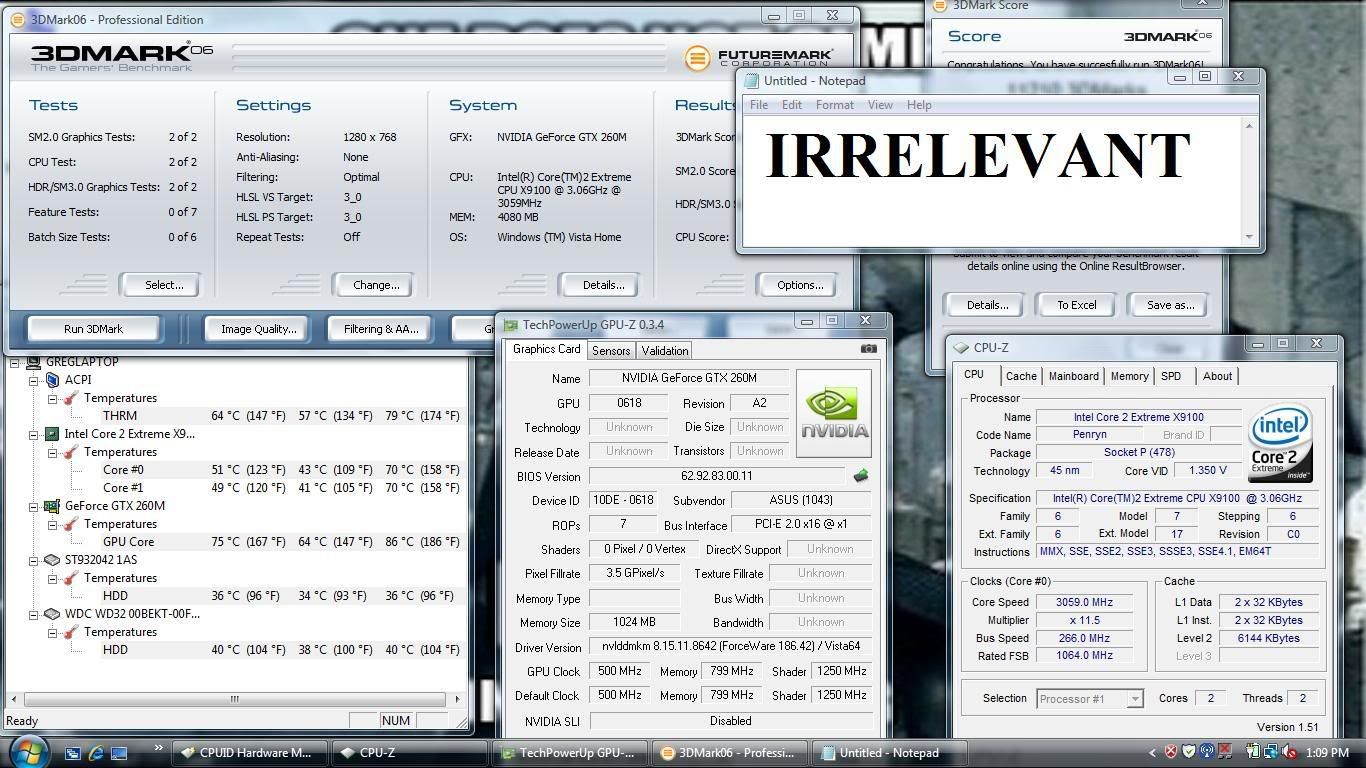Click the NVIDIA logo in GPU-Z
Viewport: 1366px width, 768px height.
pos(835,414)
